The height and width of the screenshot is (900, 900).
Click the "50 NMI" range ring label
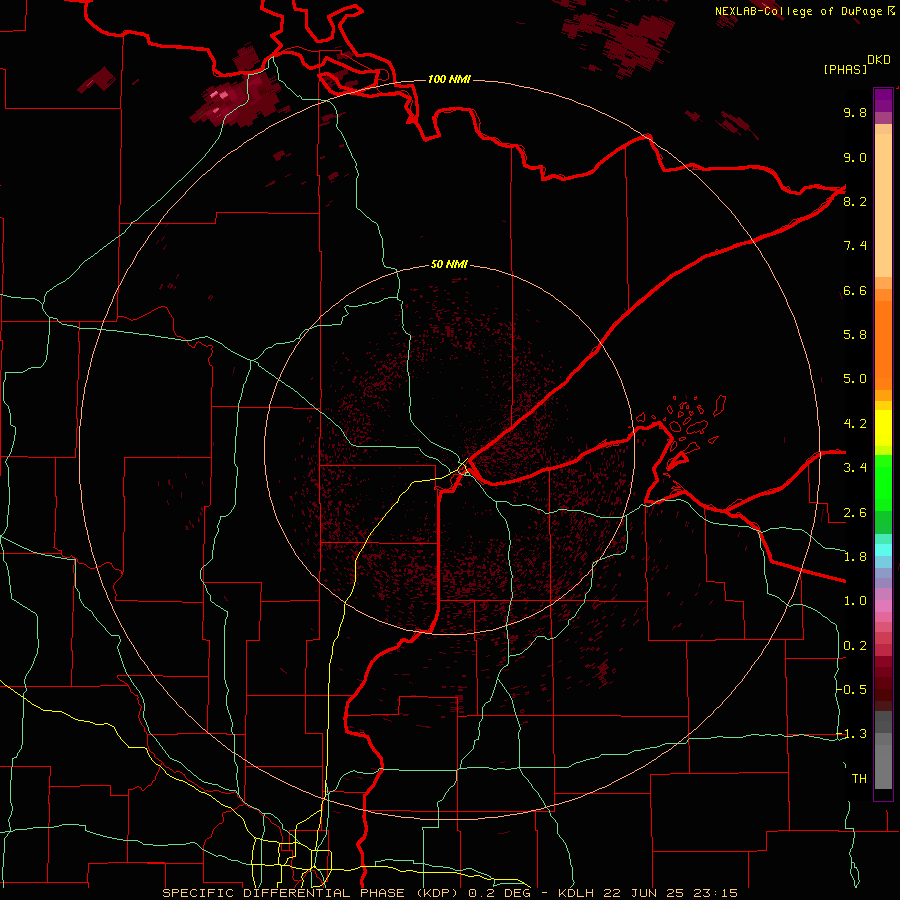(x=449, y=265)
